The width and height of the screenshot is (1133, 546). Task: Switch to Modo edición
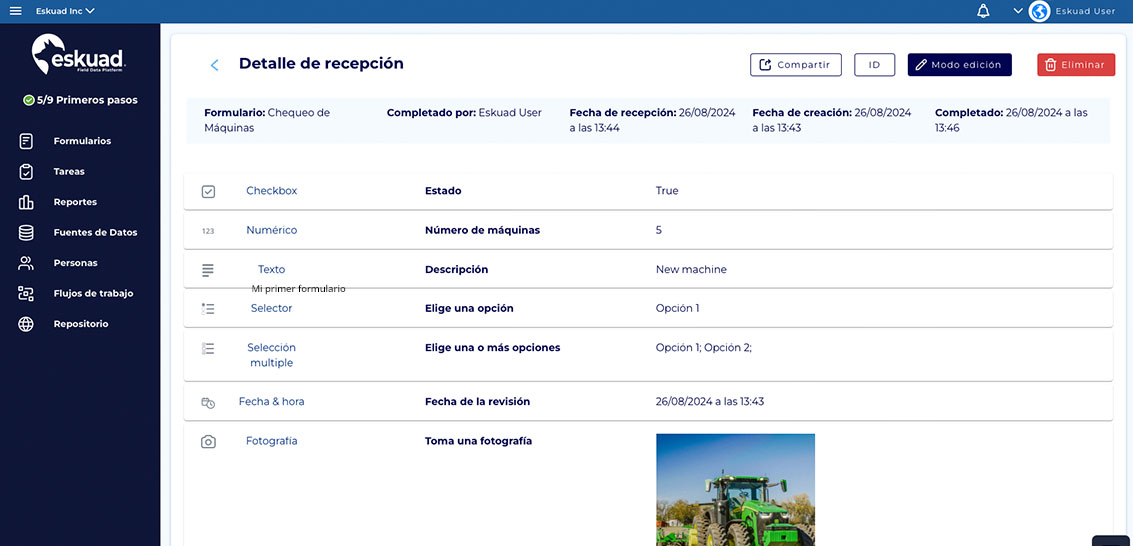(x=959, y=65)
